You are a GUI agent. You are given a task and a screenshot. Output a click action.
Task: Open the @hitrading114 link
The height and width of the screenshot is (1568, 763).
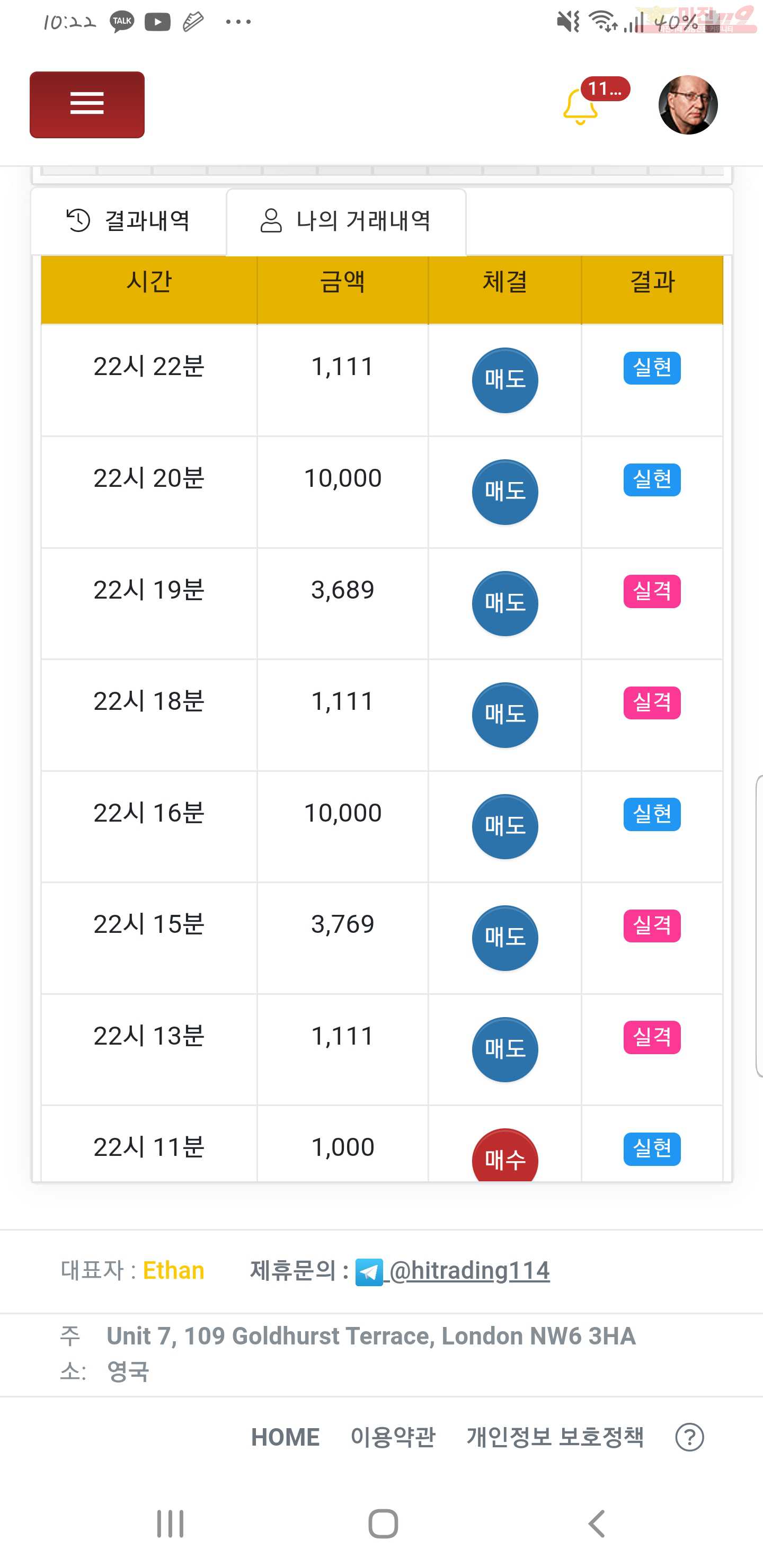(x=469, y=1271)
